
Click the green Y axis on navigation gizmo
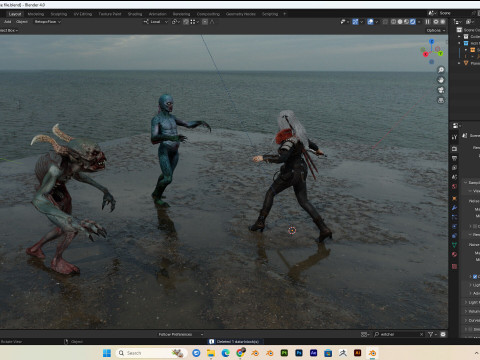point(440,53)
